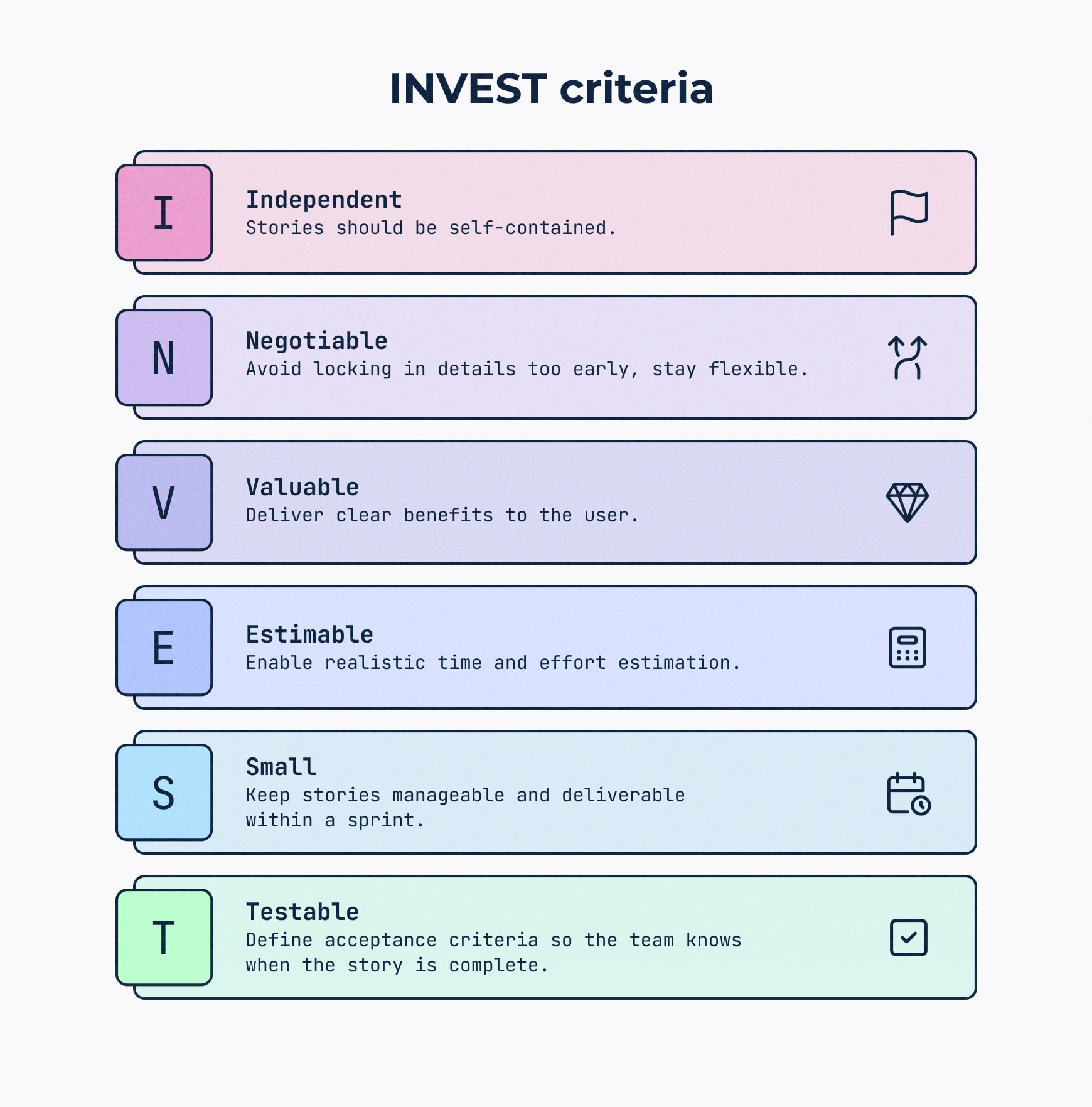Click the branching arrows icon beside Negotiable
Viewport: 1092px width, 1107px height.
(x=907, y=358)
